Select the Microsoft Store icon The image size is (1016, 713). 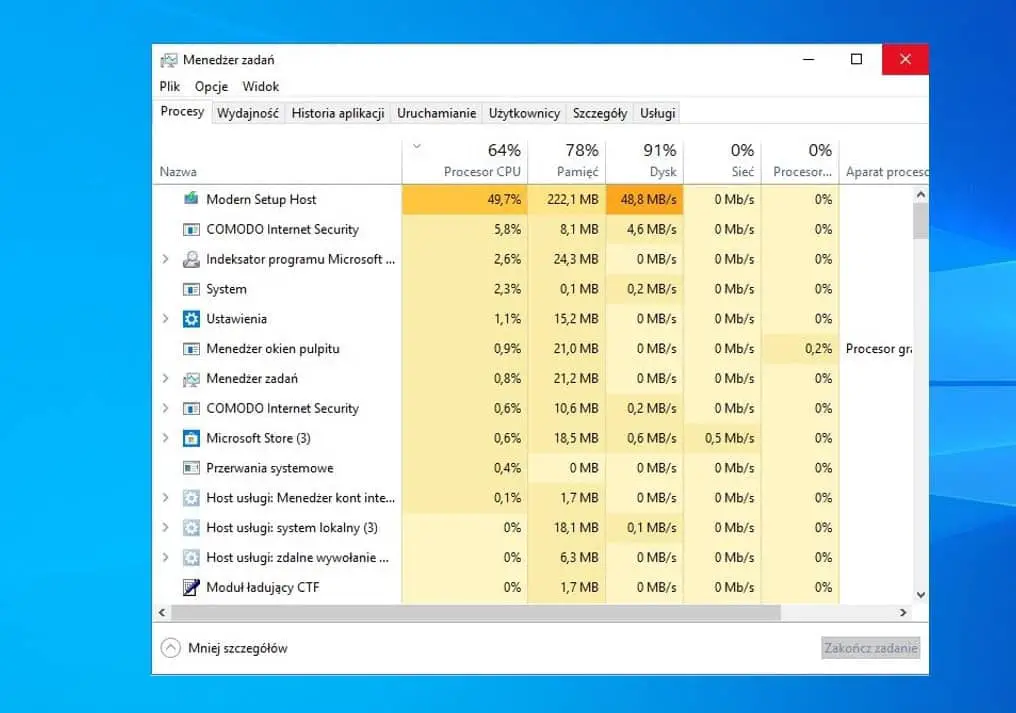coord(192,438)
